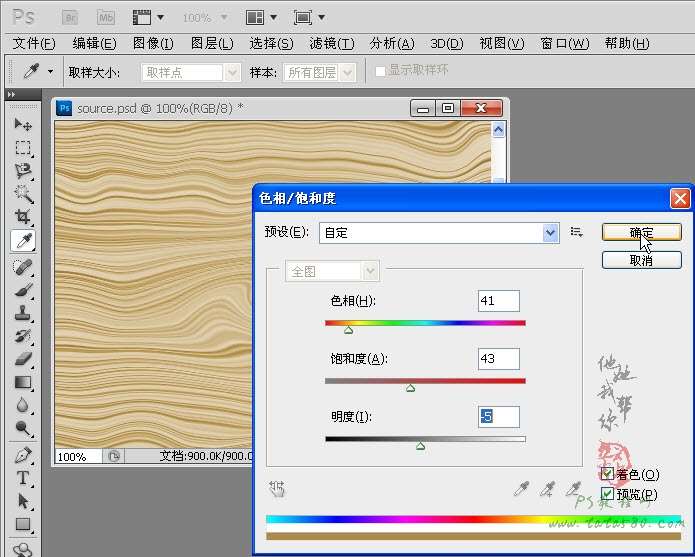
Task: Select the Clone Stamp tool
Action: [x=23, y=313]
